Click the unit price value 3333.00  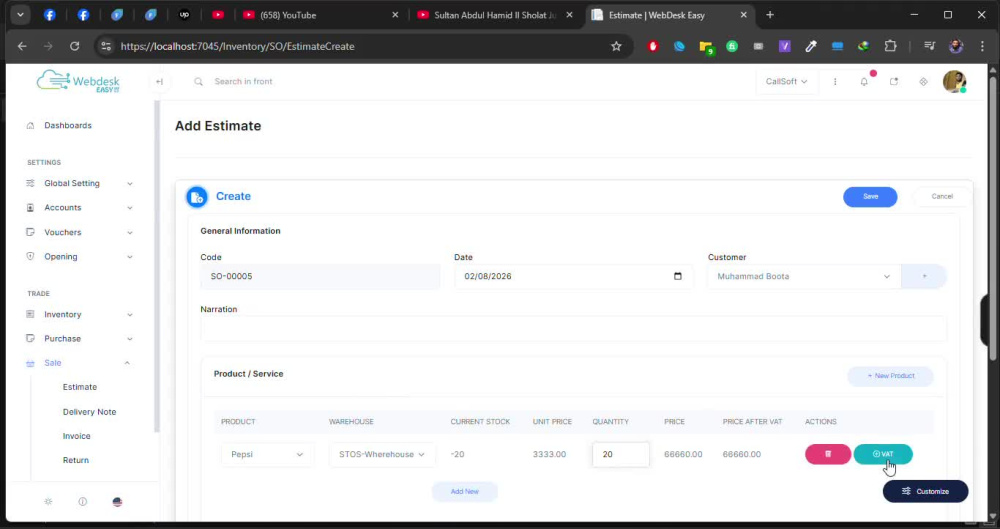click(x=549, y=454)
